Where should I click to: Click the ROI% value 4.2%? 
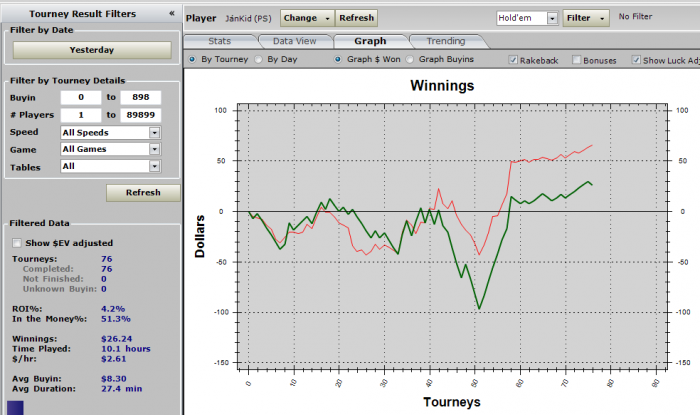(113, 309)
